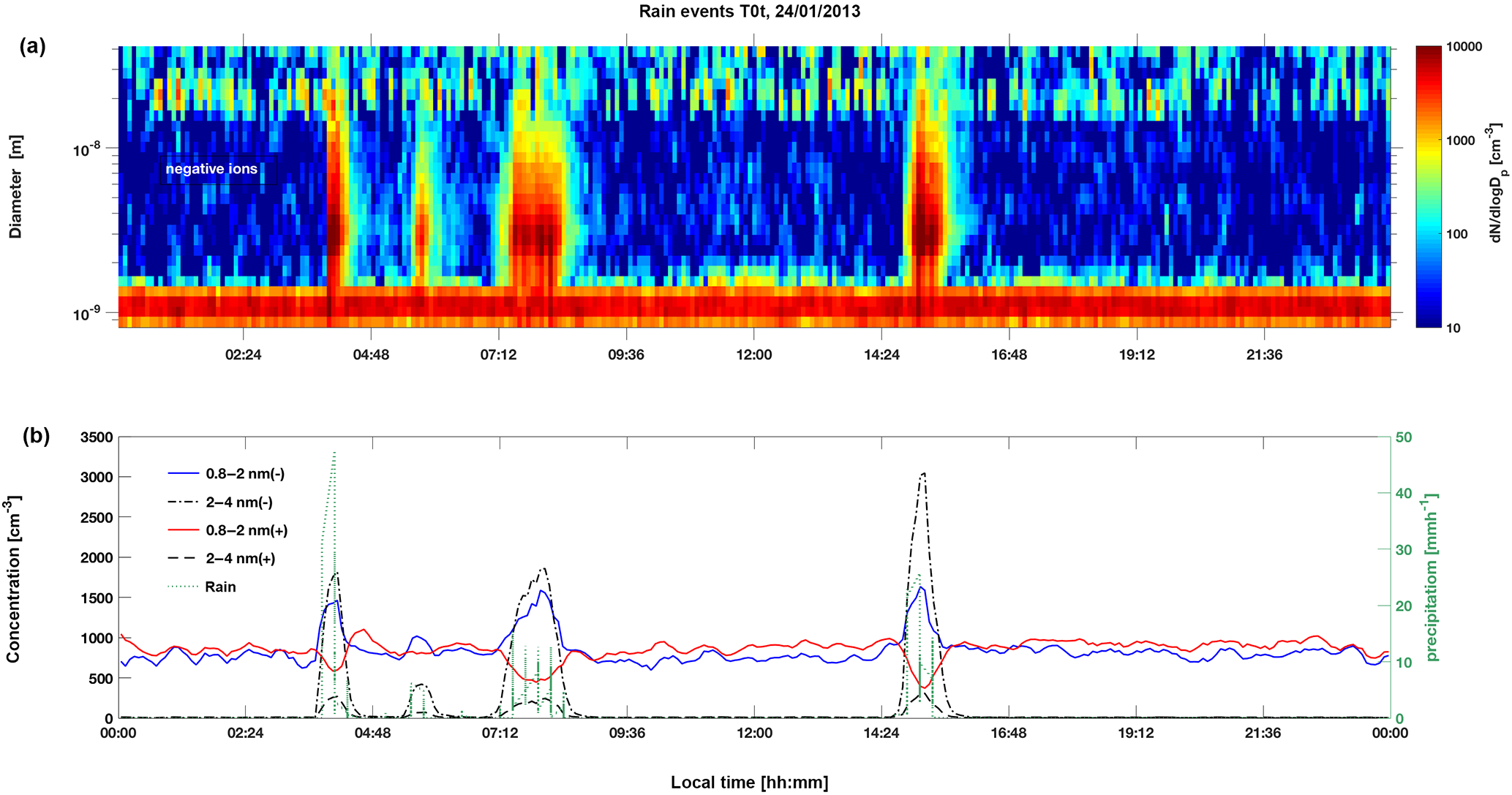Viewport: 1512px width, 795px height.
Task: Click the panel (b) label
Action: pos(37,436)
